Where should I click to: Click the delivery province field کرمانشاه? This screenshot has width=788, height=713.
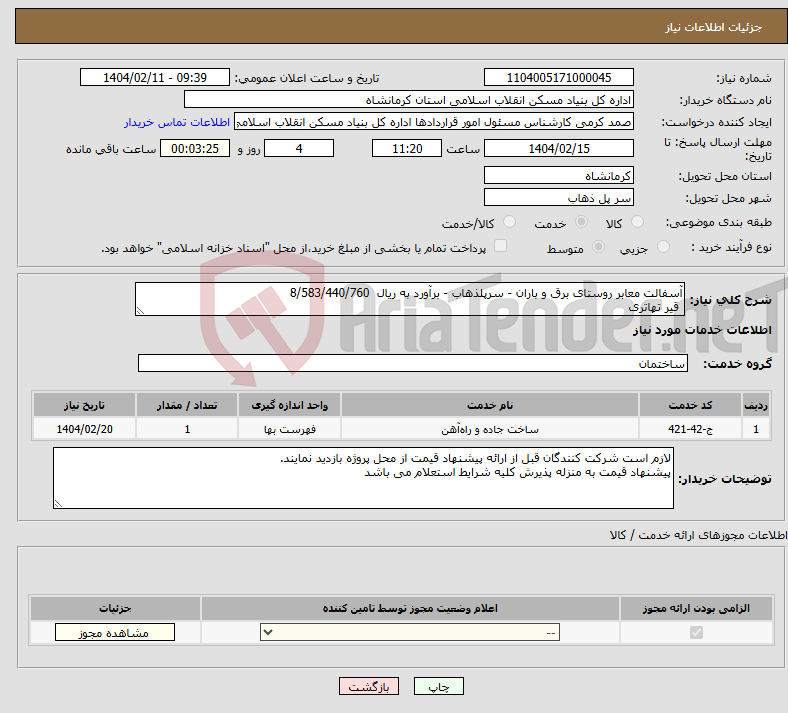tap(558, 175)
